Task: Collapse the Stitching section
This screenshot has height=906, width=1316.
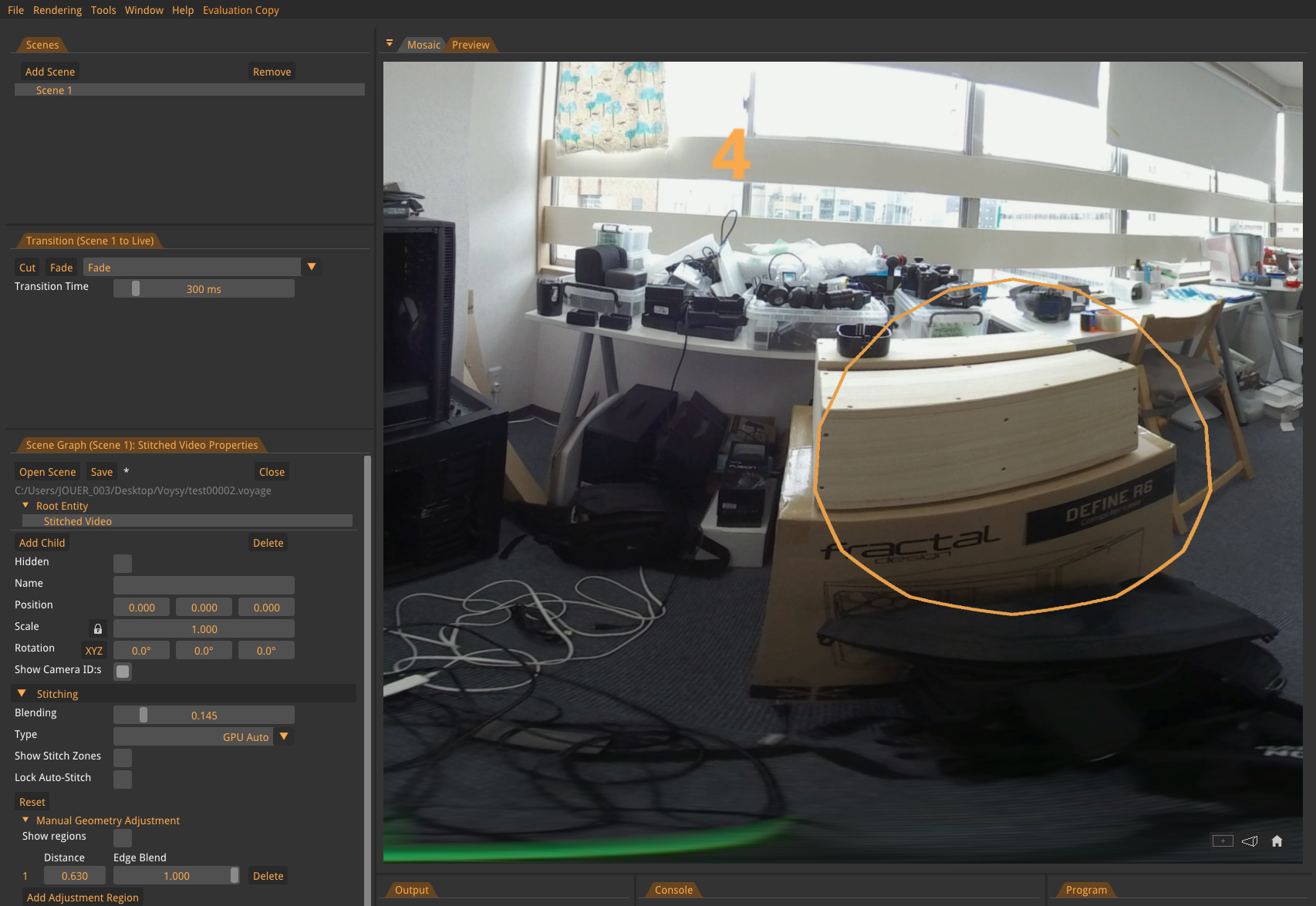Action: click(x=21, y=693)
